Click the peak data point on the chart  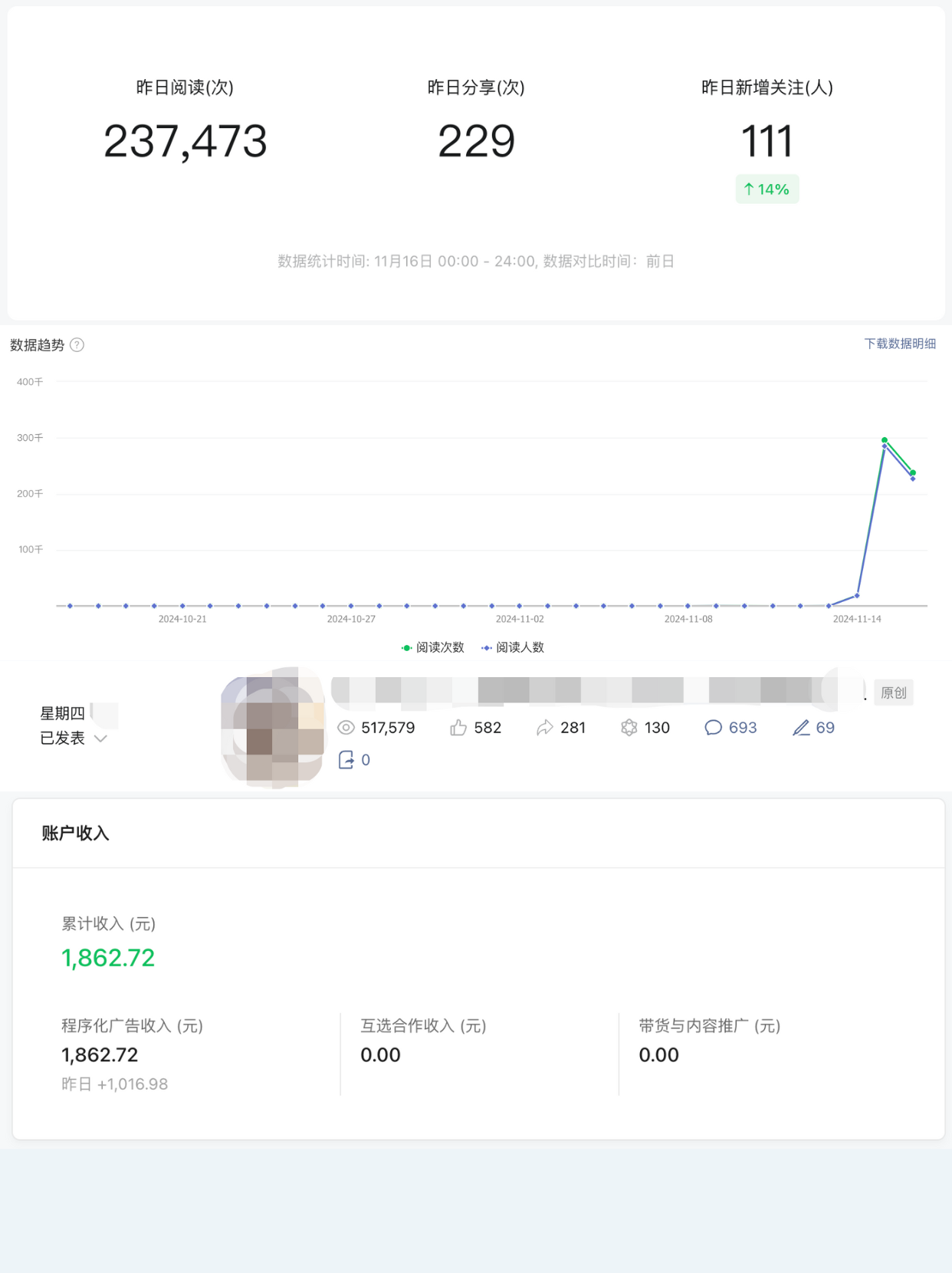[885, 440]
